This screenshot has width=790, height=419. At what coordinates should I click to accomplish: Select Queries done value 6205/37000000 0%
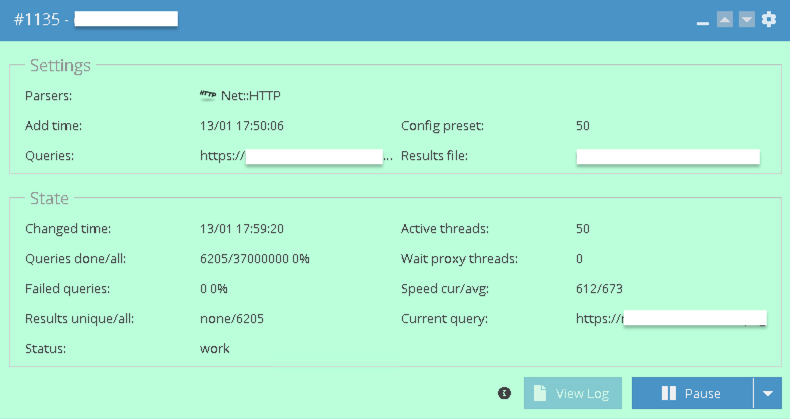pos(254,258)
